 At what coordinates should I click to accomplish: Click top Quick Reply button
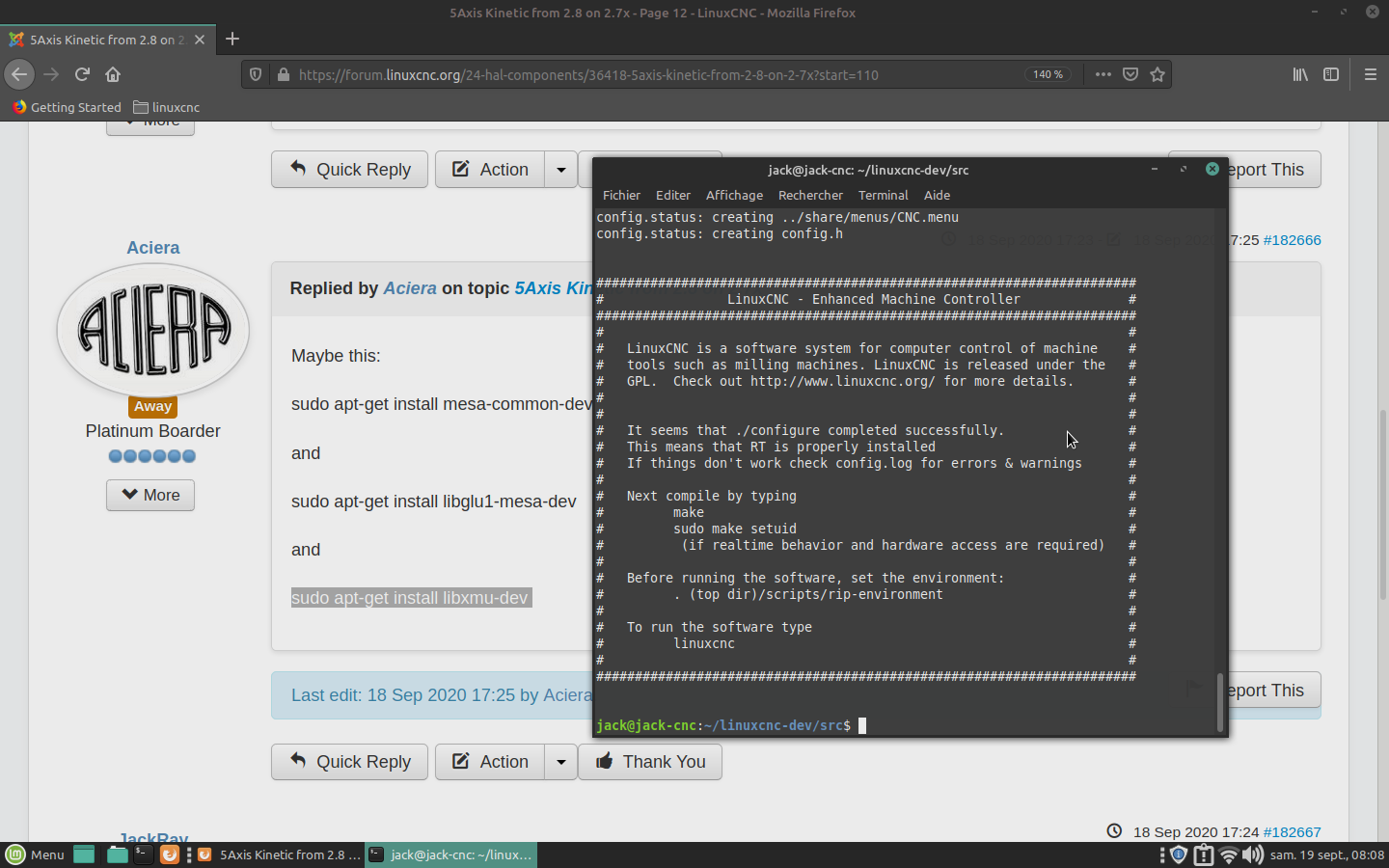click(349, 170)
